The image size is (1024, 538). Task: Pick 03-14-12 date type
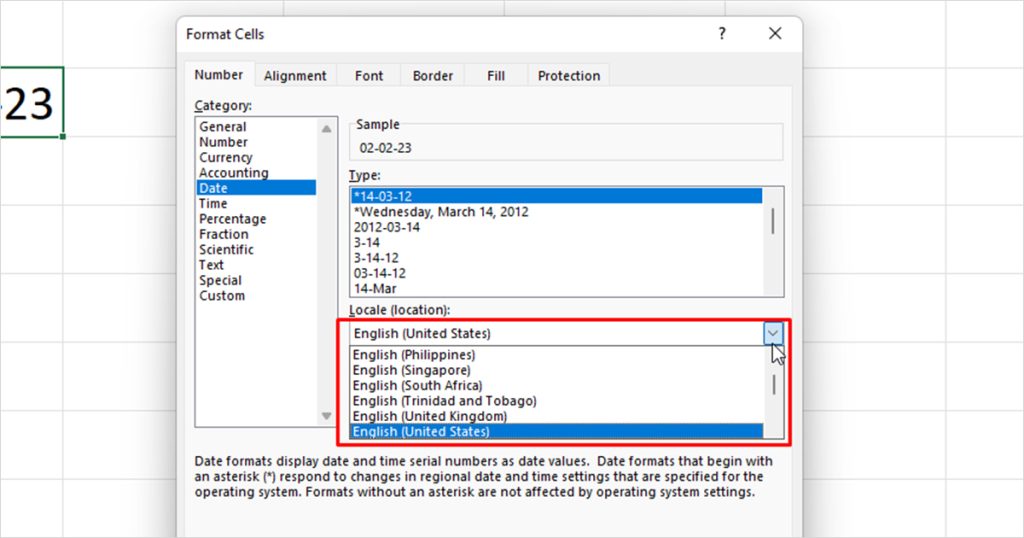pos(556,273)
